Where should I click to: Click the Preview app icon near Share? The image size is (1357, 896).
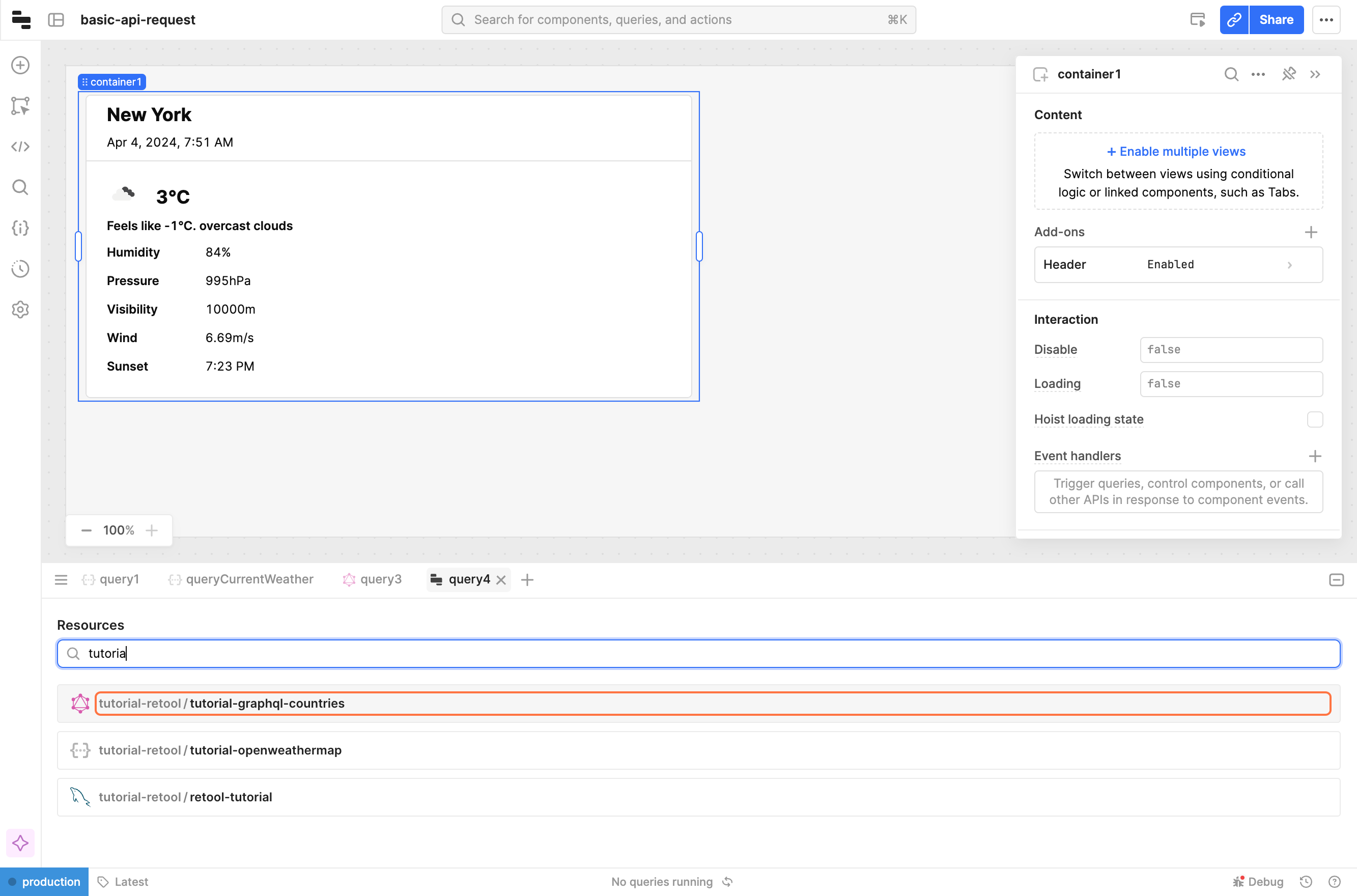pos(1197,20)
